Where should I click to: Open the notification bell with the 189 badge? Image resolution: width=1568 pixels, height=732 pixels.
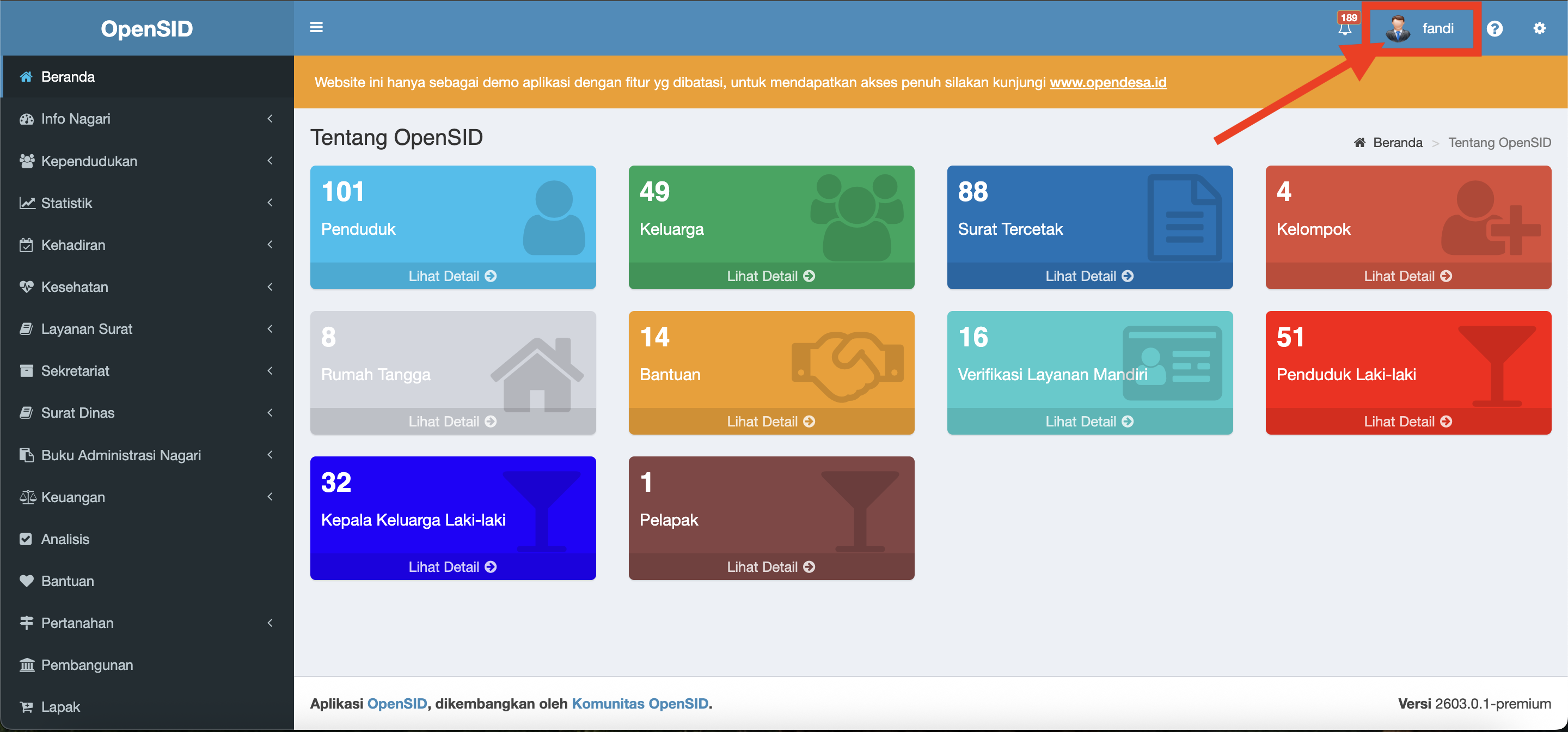(x=1345, y=28)
